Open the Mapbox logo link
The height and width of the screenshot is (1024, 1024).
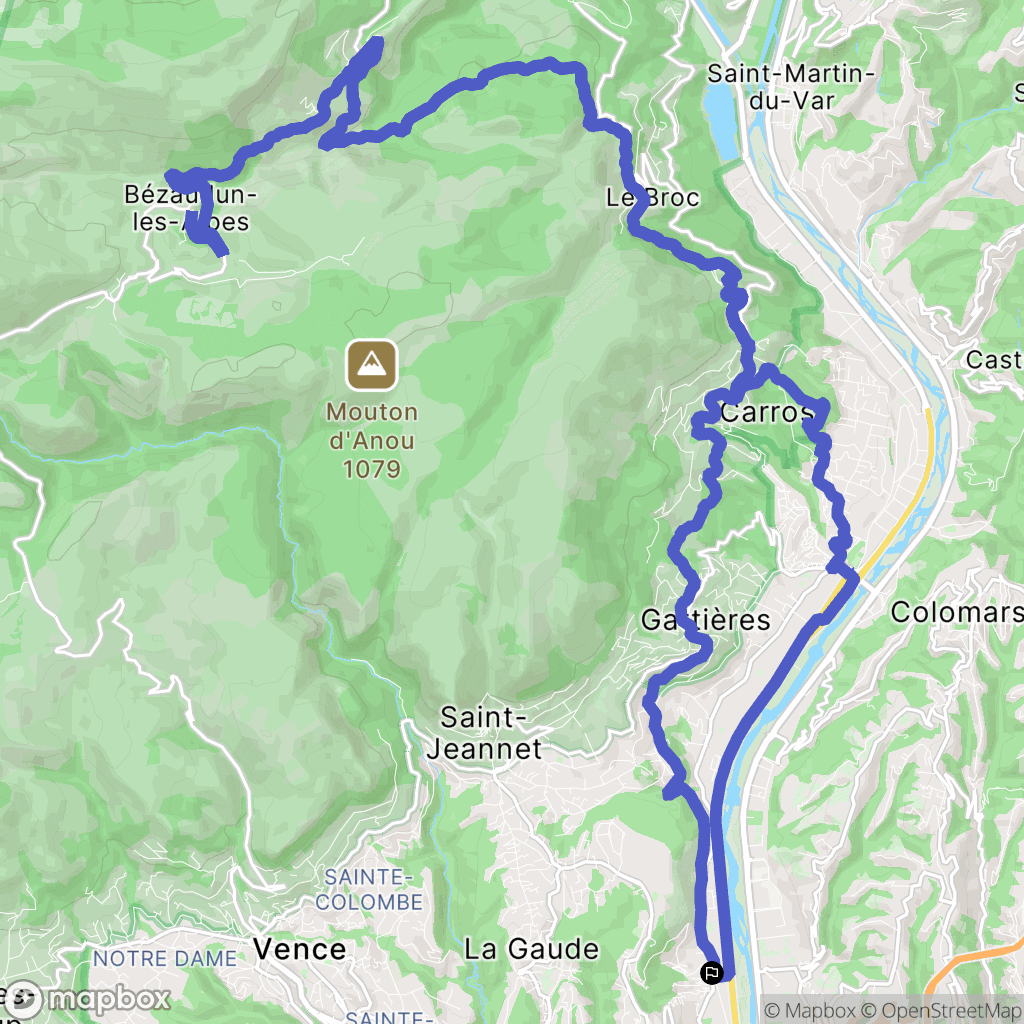88,1000
